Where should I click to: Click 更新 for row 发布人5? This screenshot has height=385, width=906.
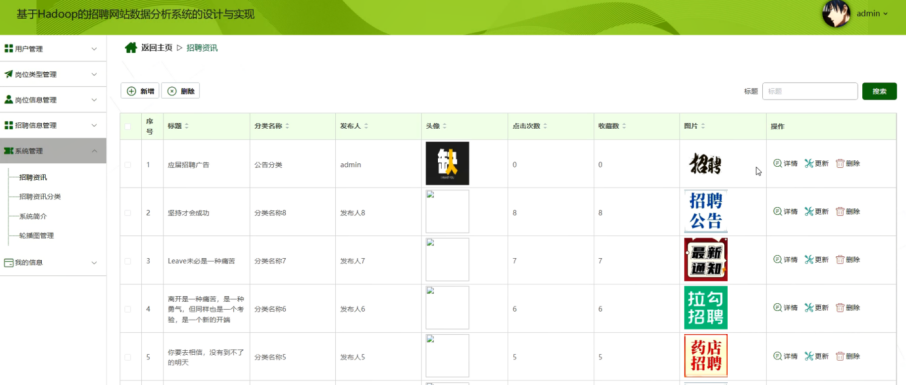(x=816, y=356)
